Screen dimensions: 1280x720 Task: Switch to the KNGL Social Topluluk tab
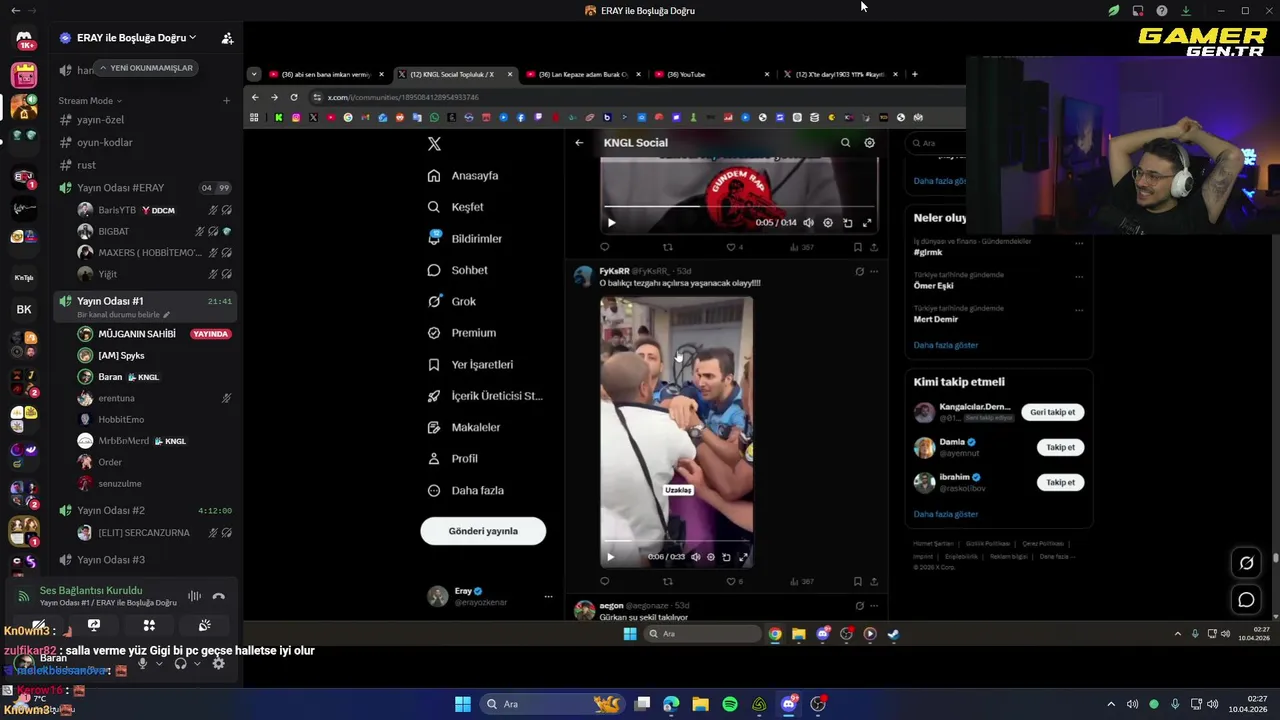tap(455, 74)
